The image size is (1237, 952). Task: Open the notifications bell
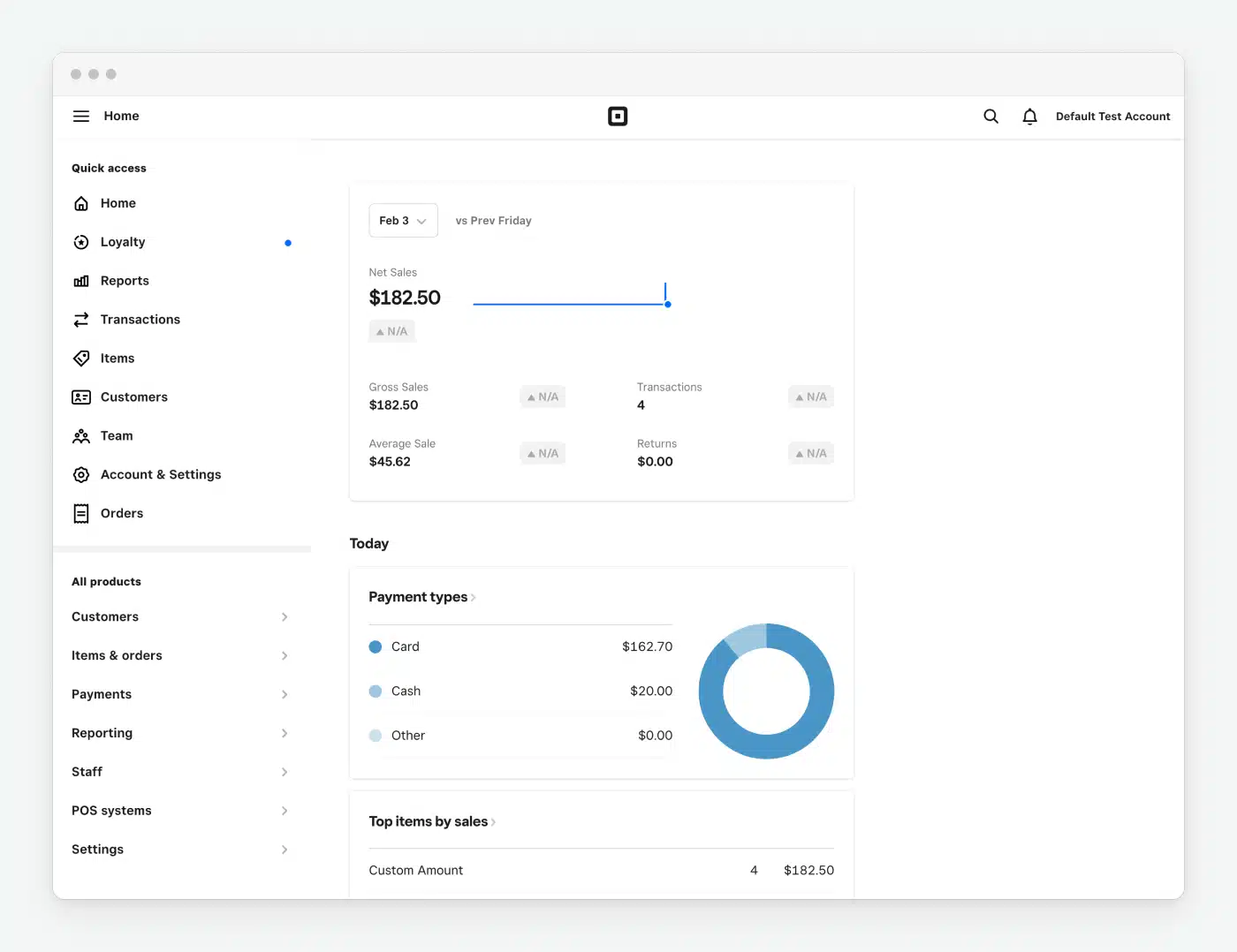tap(1029, 117)
